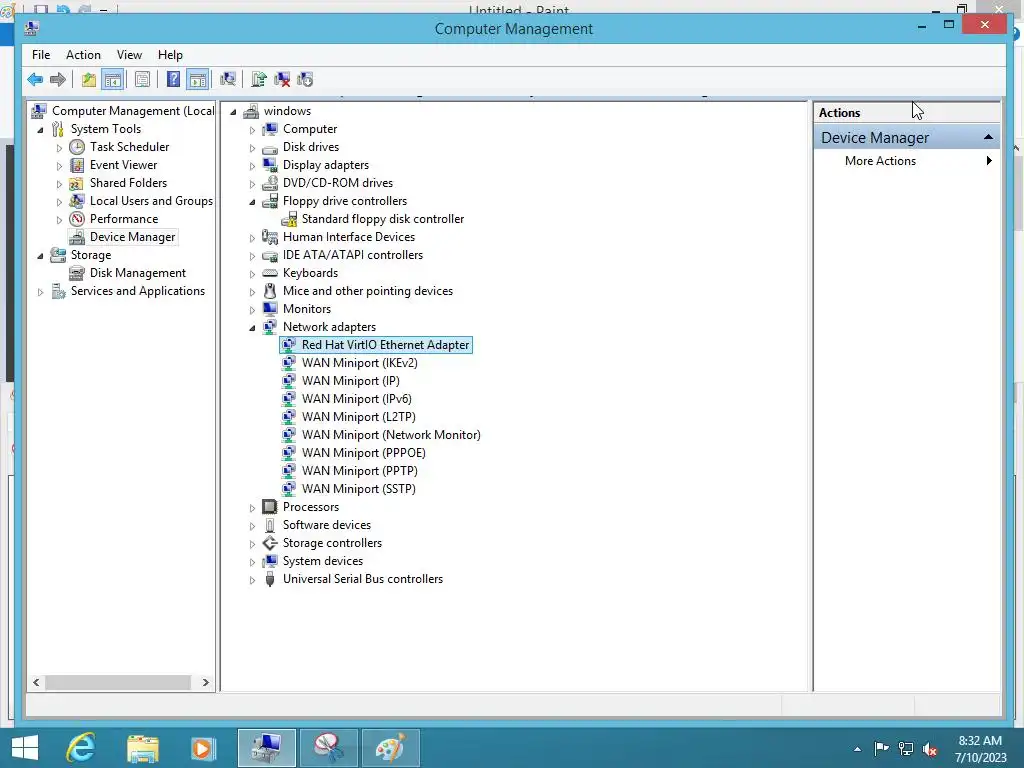This screenshot has width=1024, height=768.
Task: Click the Human Interface Devices icon
Action: point(270,237)
